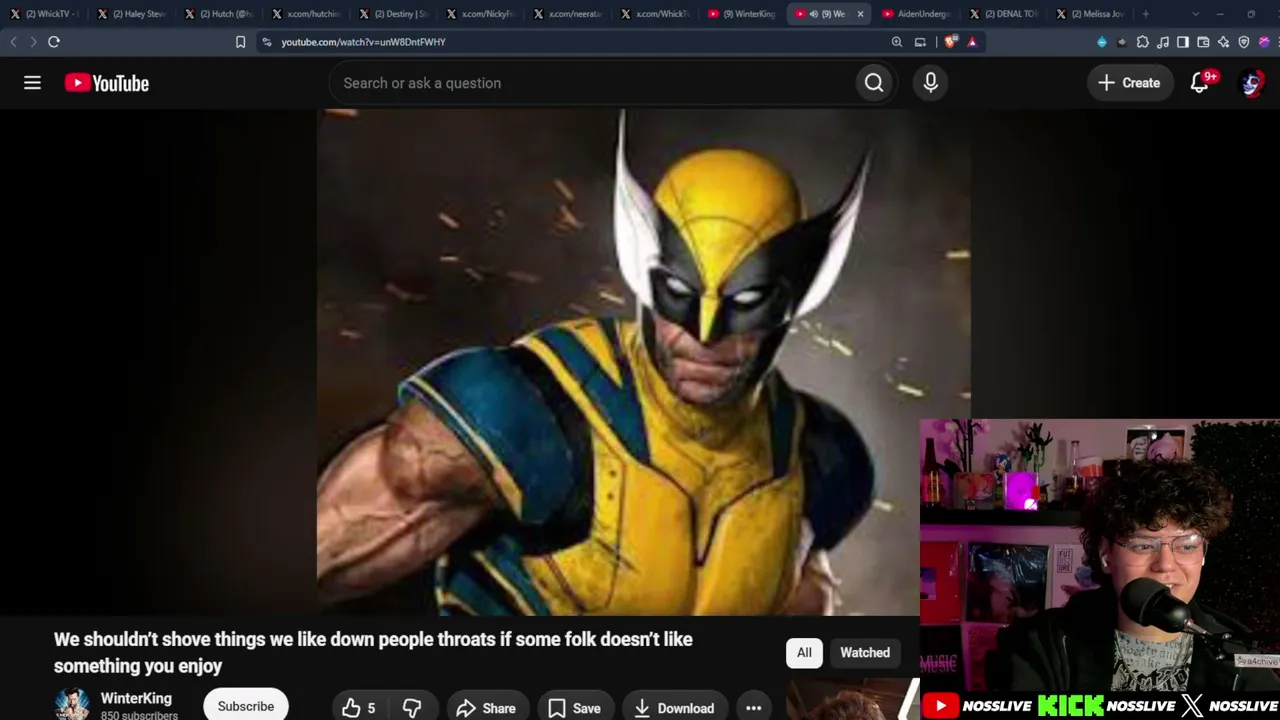Open more actions ellipsis menu

pos(753,708)
